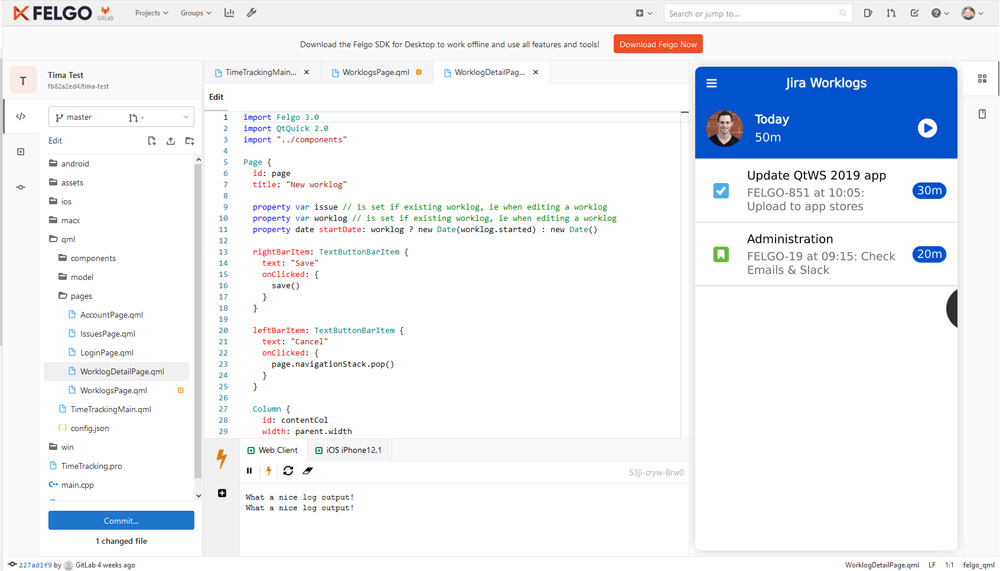The width and height of the screenshot is (1000, 571).
Task: Open the merge requests icon in navbar
Action: pyautogui.click(x=891, y=13)
